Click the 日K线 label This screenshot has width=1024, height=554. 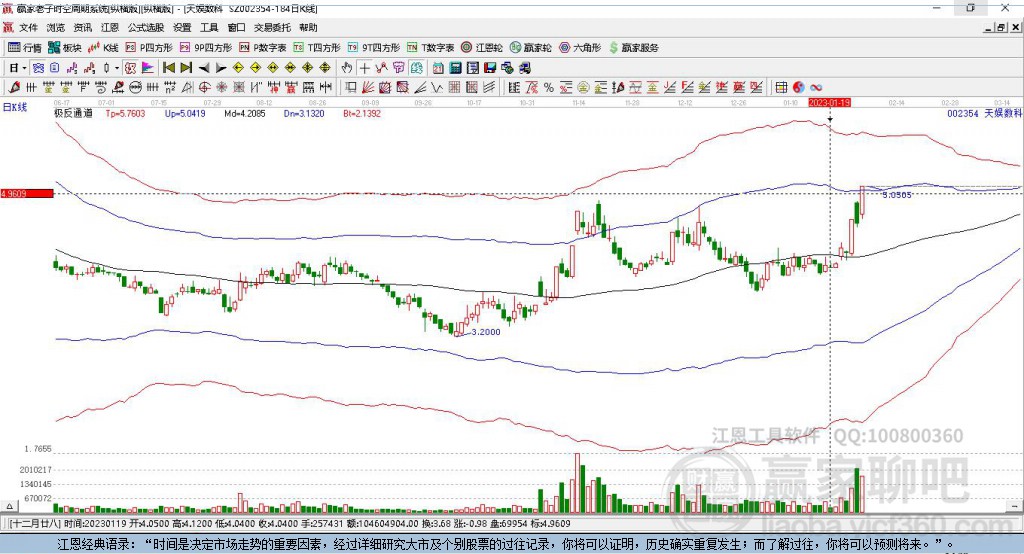15,107
